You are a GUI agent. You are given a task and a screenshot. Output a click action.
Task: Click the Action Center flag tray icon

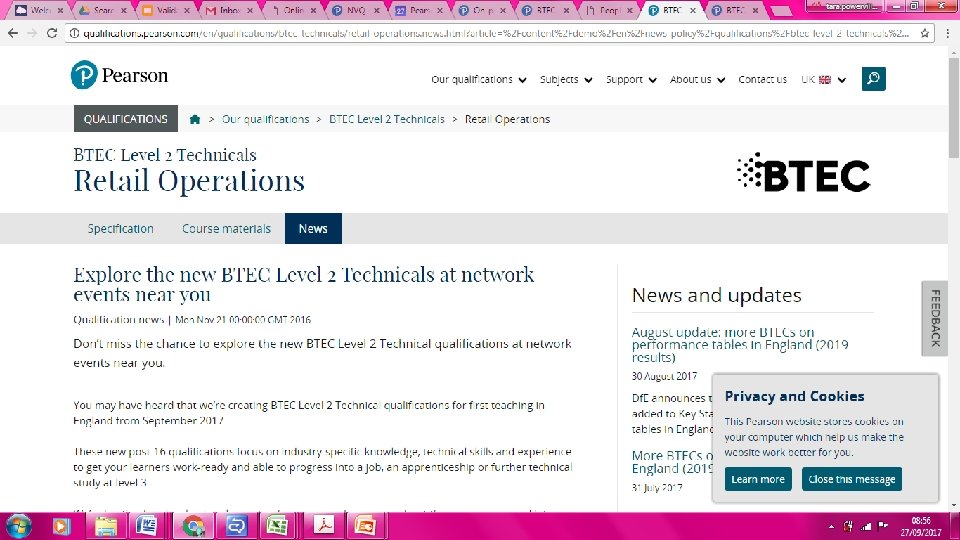(883, 525)
